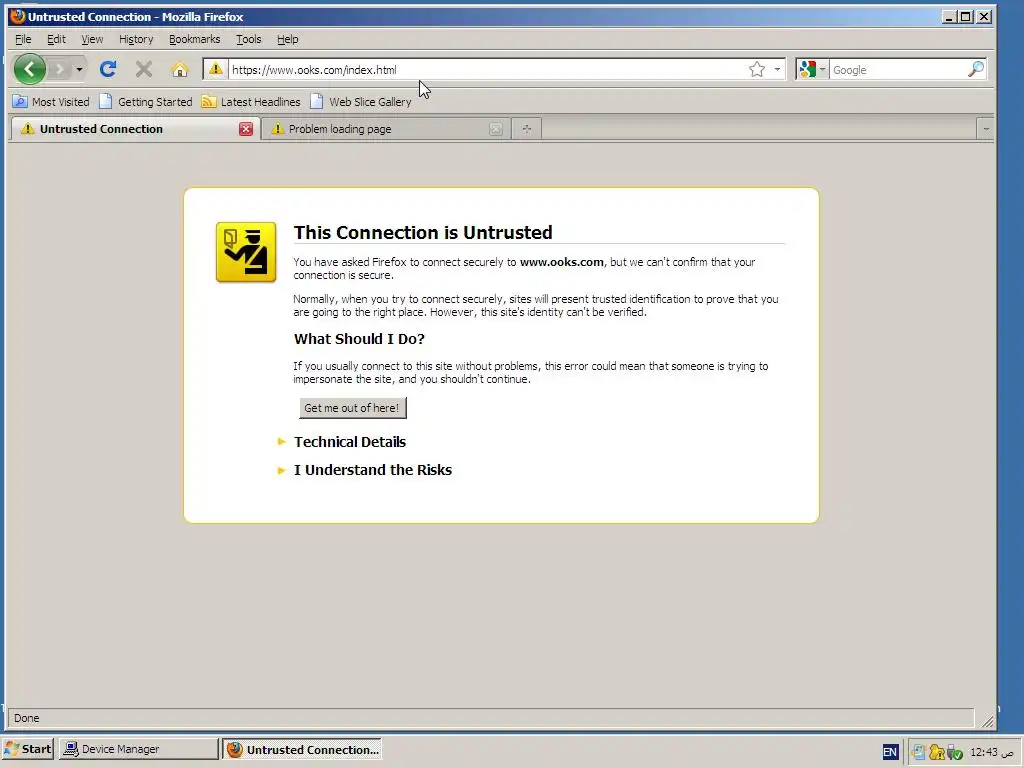Viewport: 1024px width, 768px height.
Task: Bookmark this page with the star icon
Action: coord(757,69)
